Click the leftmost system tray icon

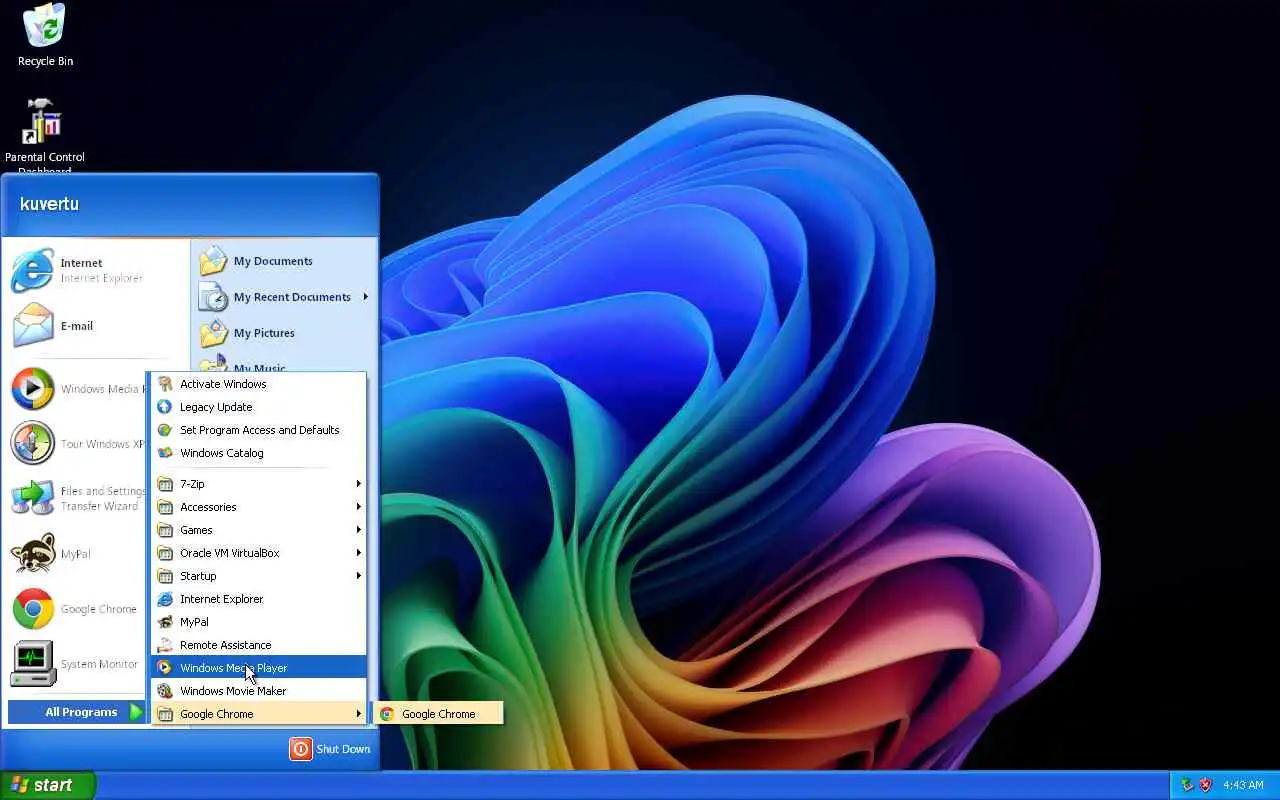[x=1187, y=785]
